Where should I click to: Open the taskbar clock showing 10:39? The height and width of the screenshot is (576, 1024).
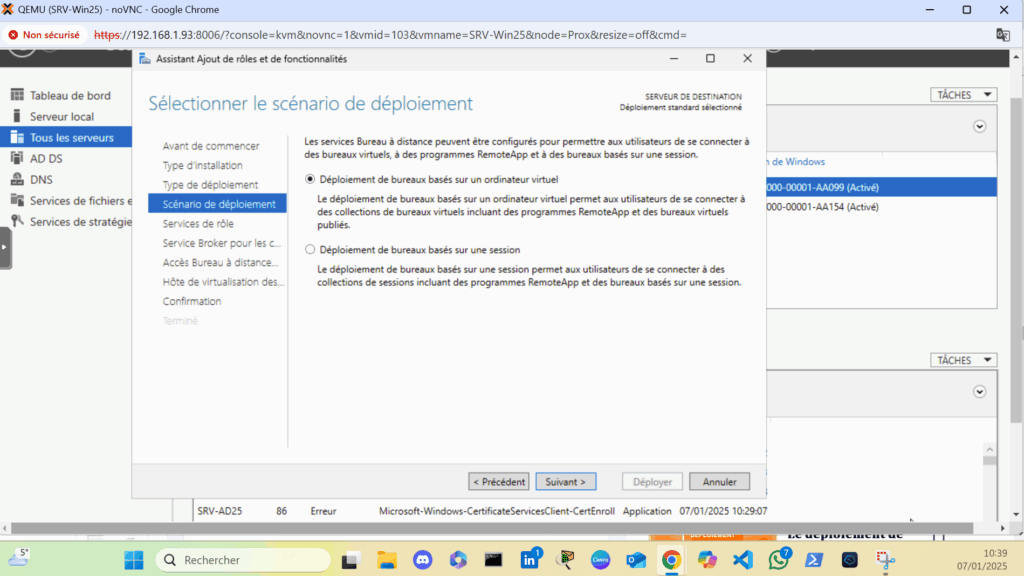[x=982, y=560]
